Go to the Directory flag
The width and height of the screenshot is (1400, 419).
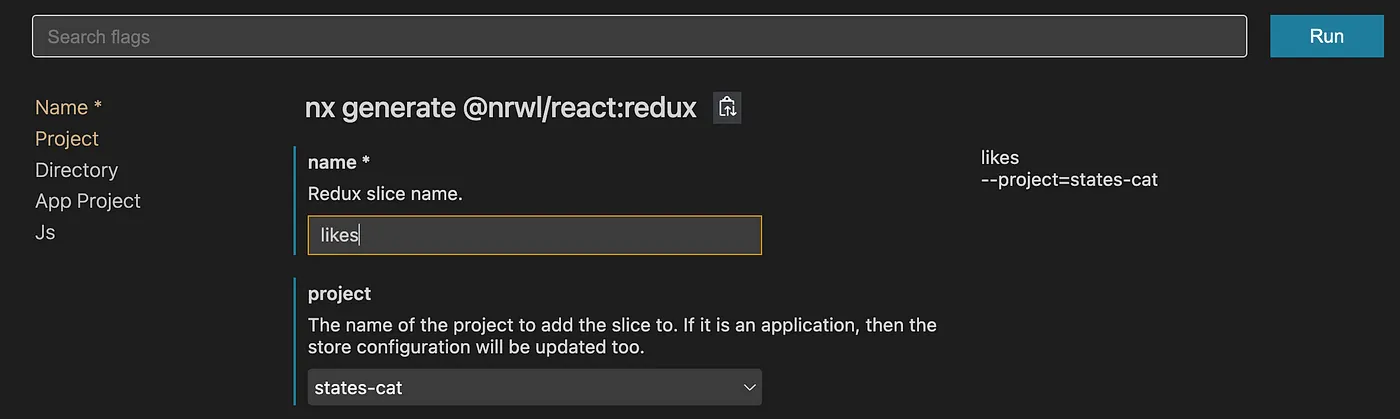(x=76, y=170)
